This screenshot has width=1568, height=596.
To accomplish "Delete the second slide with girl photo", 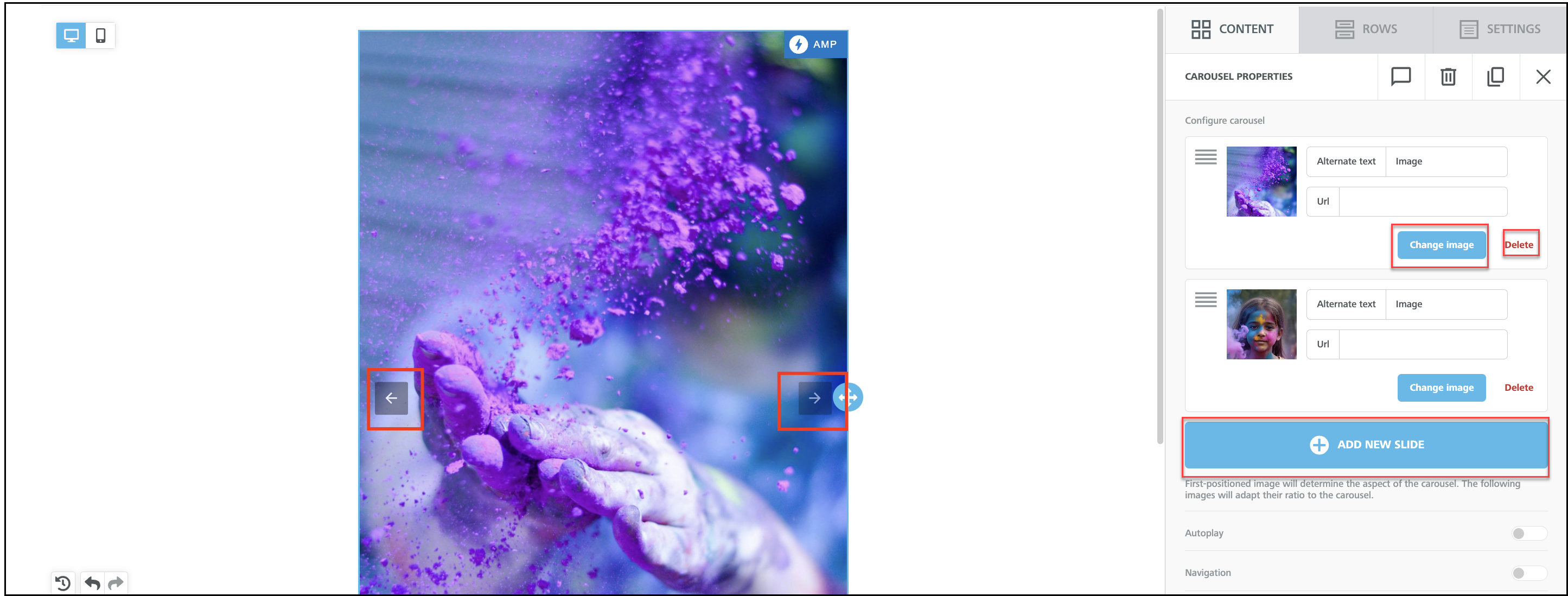I will point(1518,388).
